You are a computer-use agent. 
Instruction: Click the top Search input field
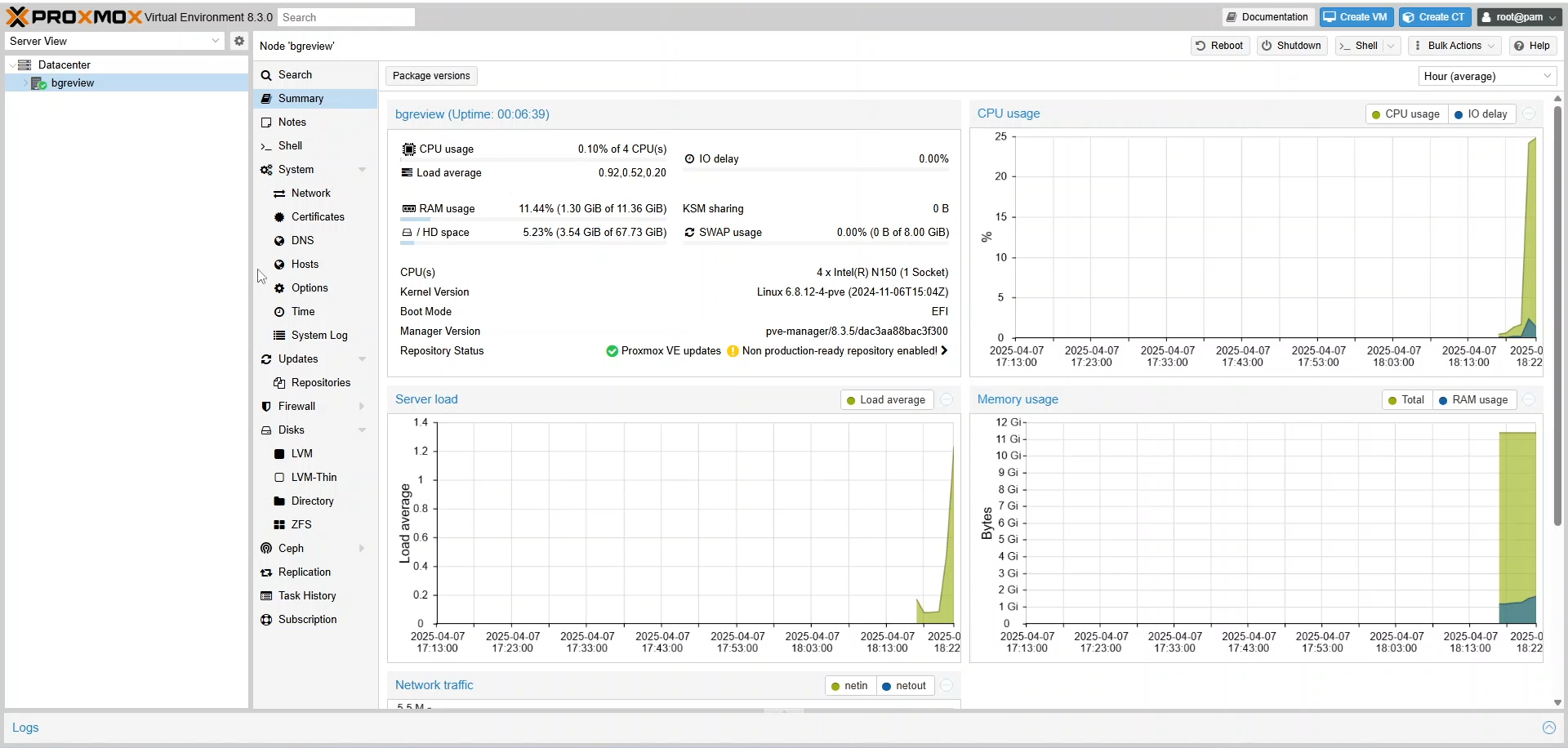346,17
